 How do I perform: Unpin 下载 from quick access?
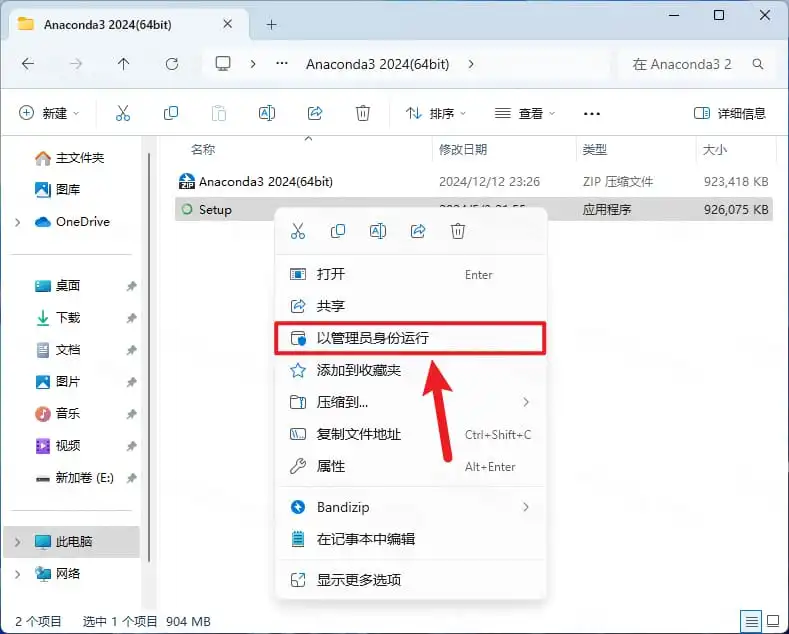pos(131,318)
